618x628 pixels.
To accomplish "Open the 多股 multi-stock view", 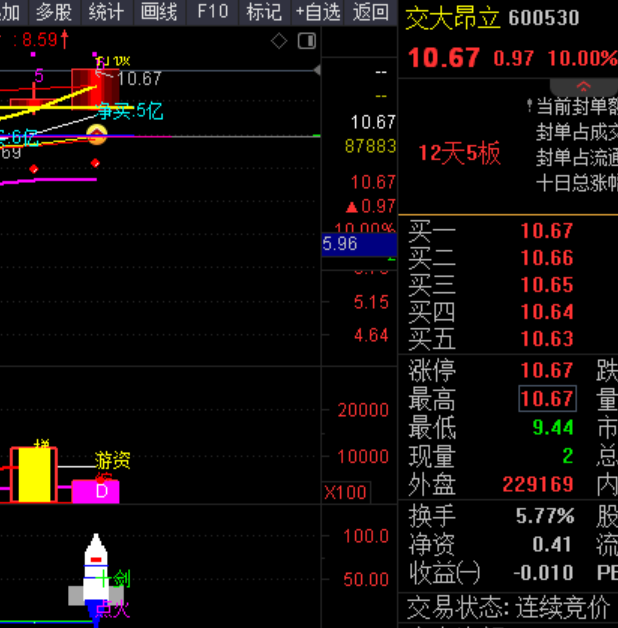I will [54, 12].
